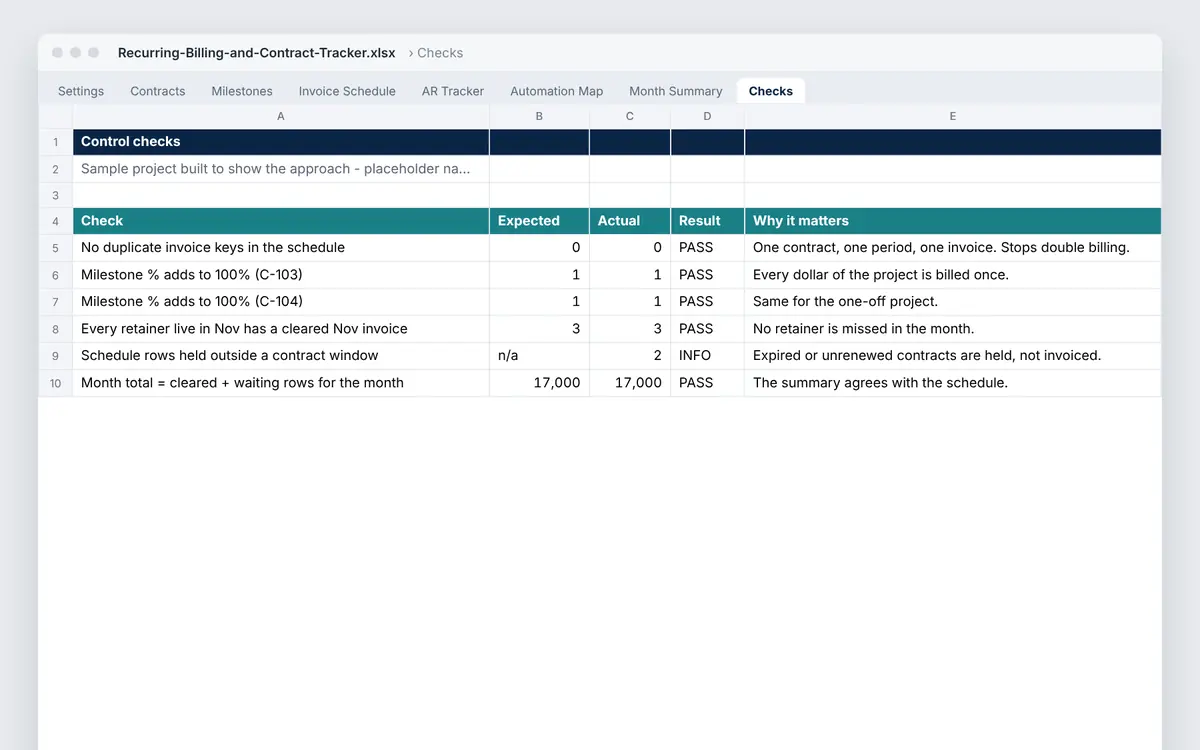Select row 9 header number
Image resolution: width=1200 pixels, height=750 pixels.
coord(56,356)
